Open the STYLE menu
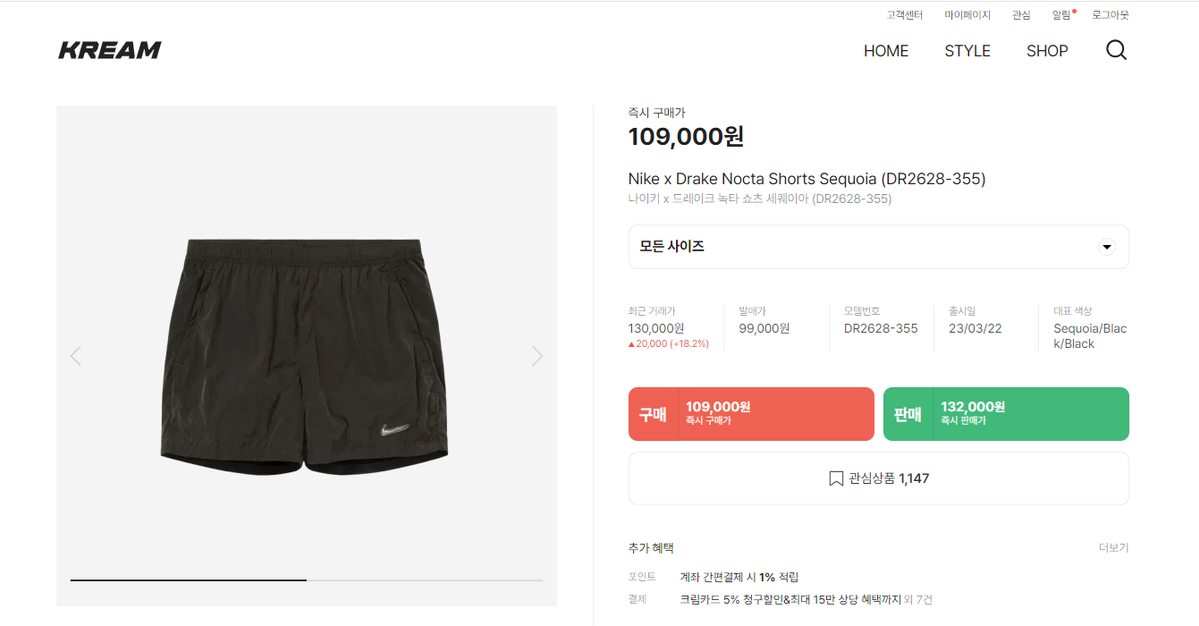This screenshot has height=626, width=1199. tap(967, 51)
